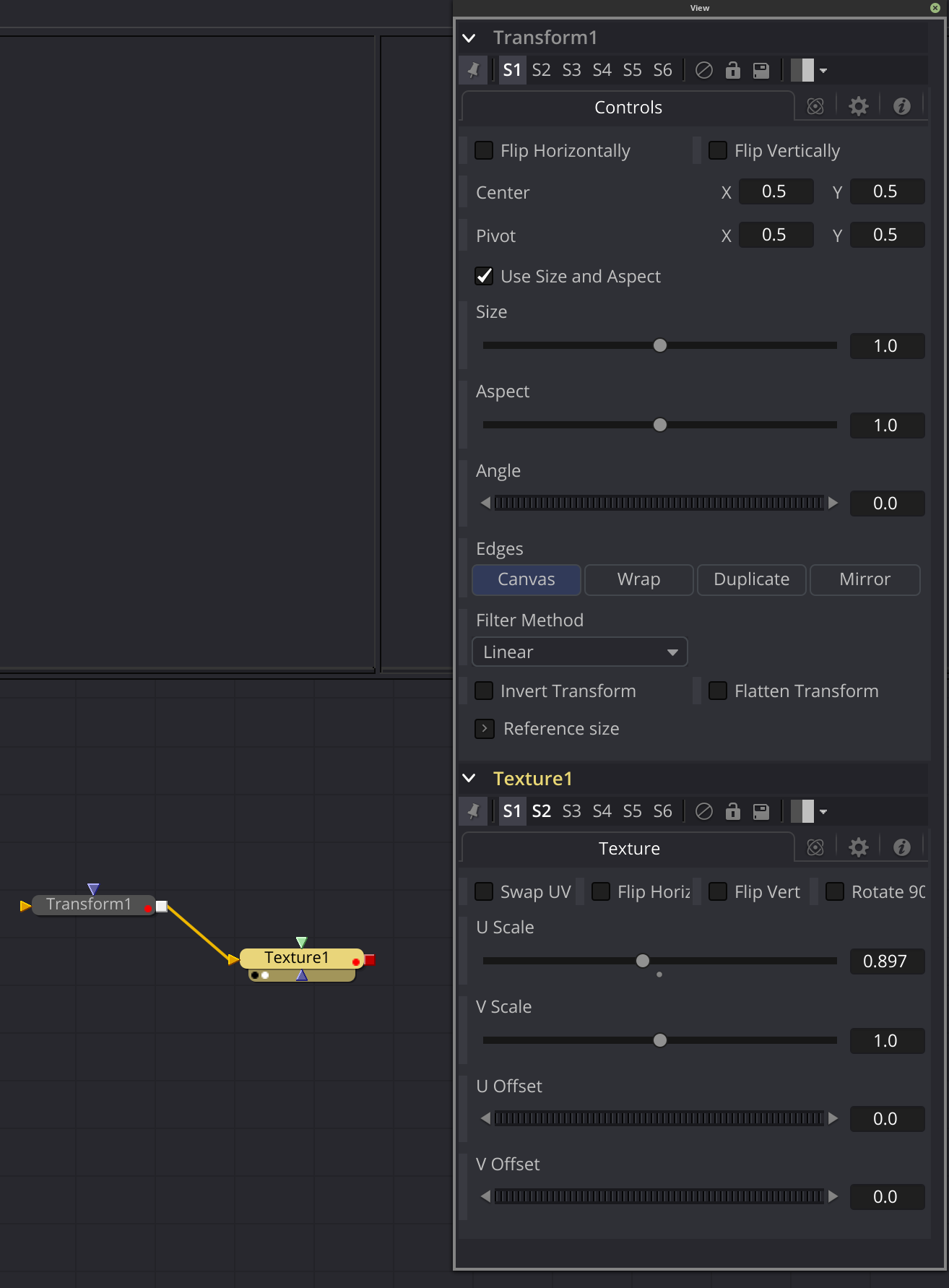Open Texture1 common controls radioactive tab
The width and height of the screenshot is (949, 1288).
[x=815, y=847]
